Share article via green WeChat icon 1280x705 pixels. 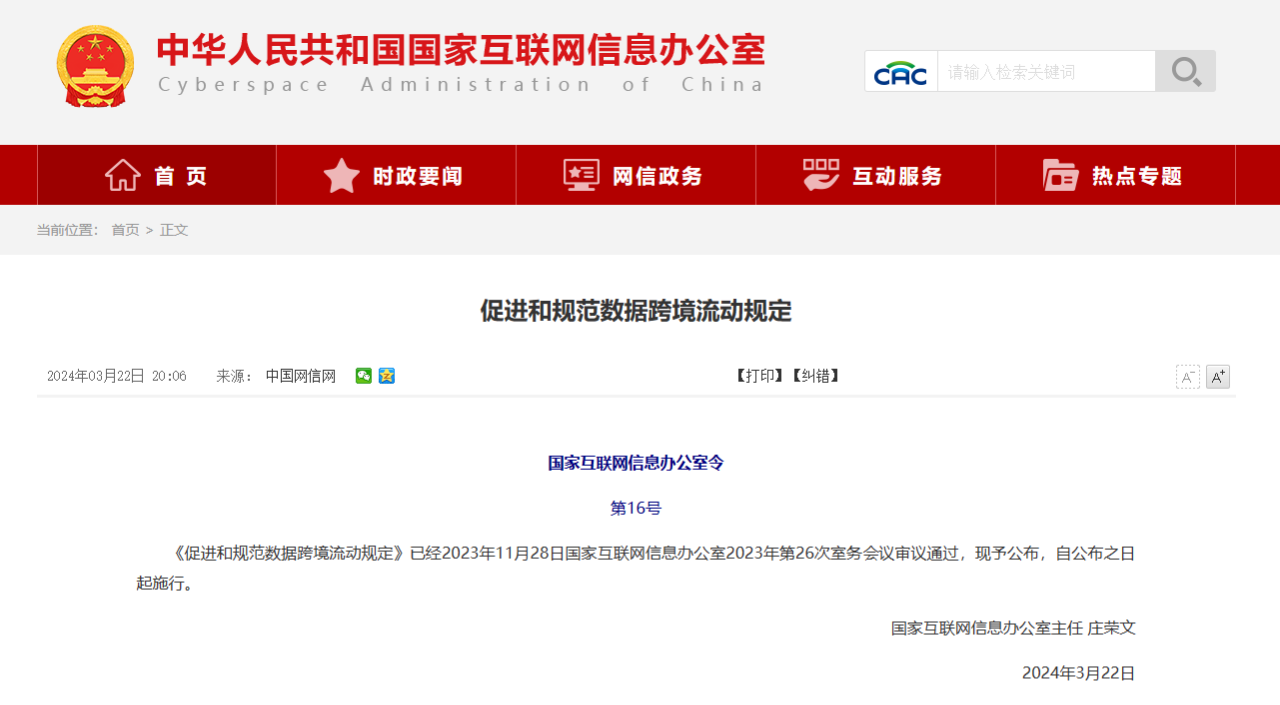coord(364,376)
